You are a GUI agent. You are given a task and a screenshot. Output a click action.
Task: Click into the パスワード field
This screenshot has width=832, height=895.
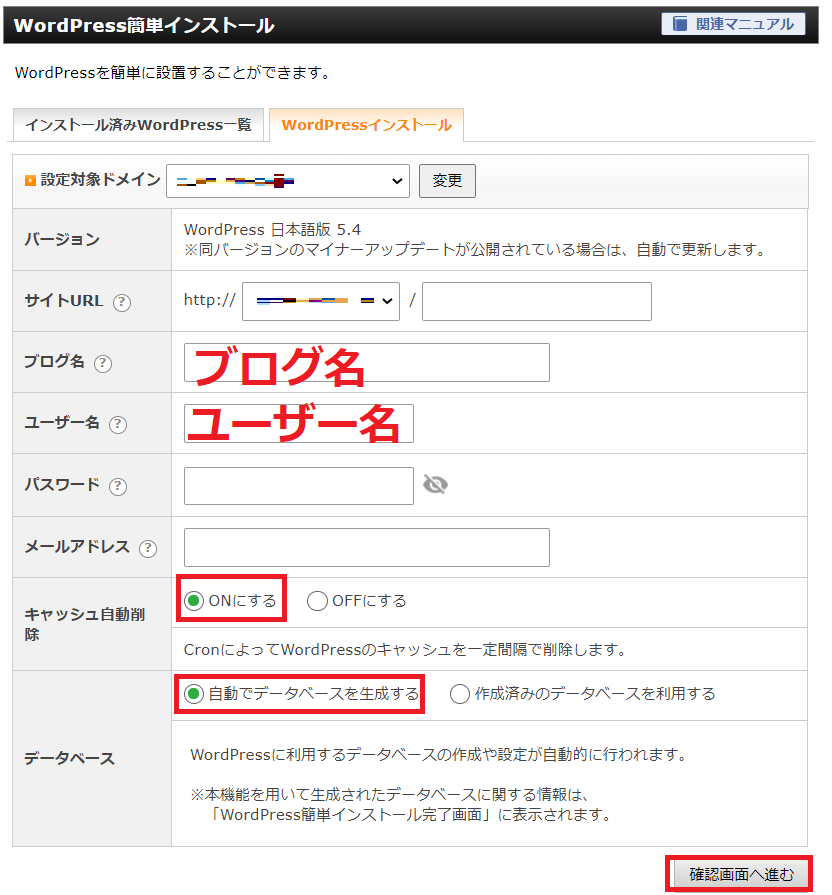click(298, 486)
